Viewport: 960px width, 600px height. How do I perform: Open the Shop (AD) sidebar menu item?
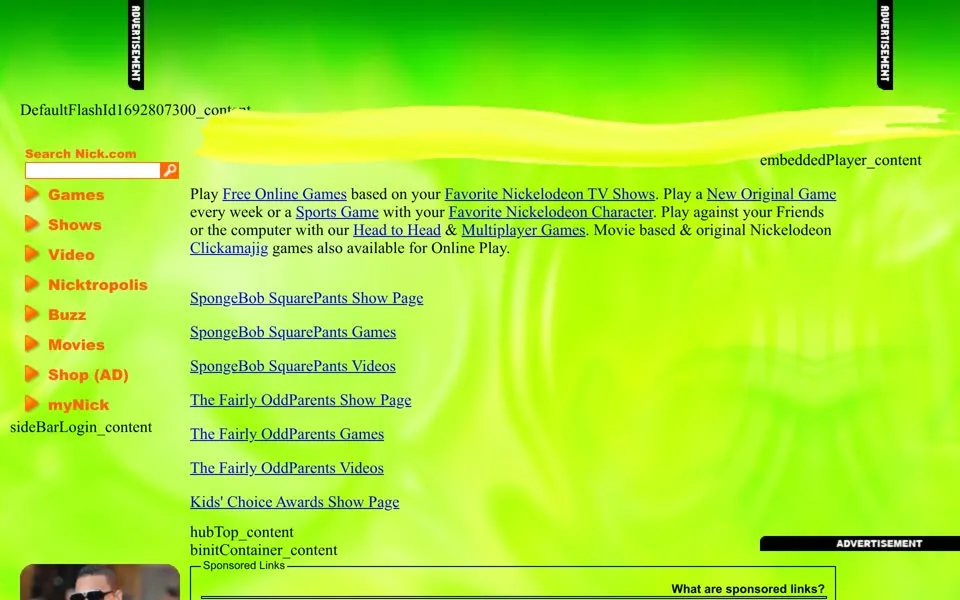(88, 375)
